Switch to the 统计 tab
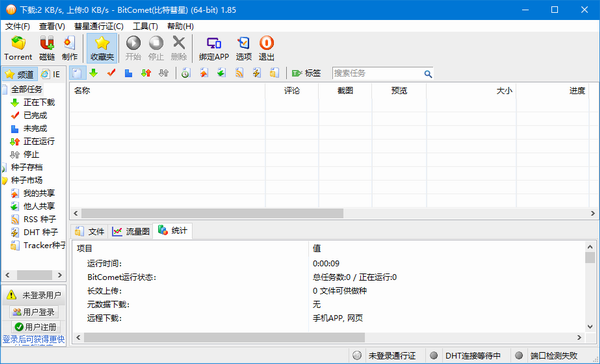Viewport: 600px width, 364px height. [x=173, y=230]
